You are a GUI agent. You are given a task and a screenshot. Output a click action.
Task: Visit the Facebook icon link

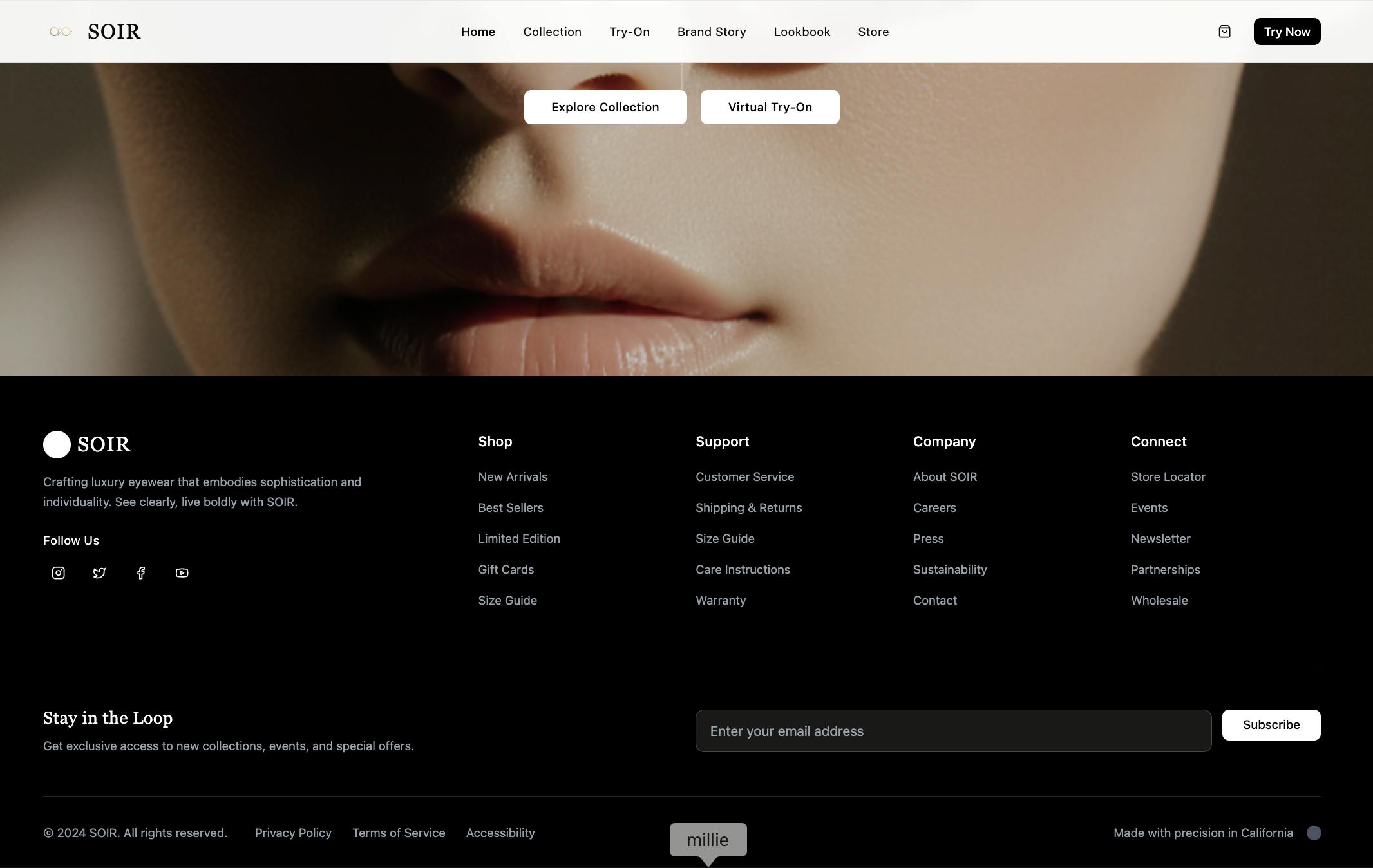[x=141, y=572]
